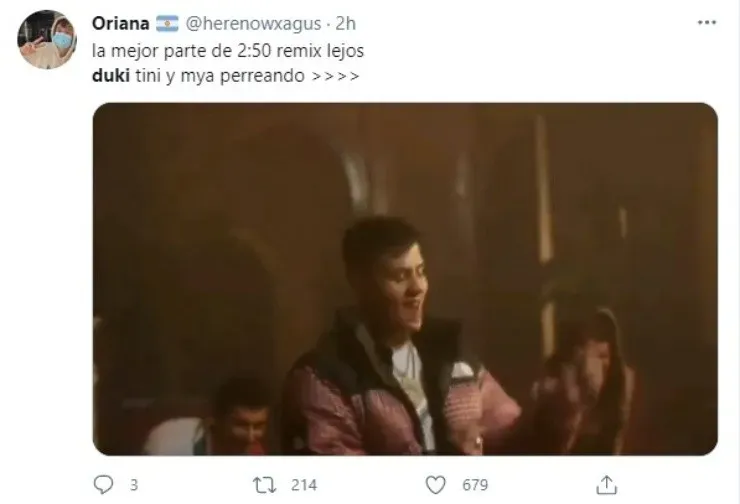Click the Argentina flag emoji beside Oriana
Viewport: 740px width, 504px height.
coord(167,23)
